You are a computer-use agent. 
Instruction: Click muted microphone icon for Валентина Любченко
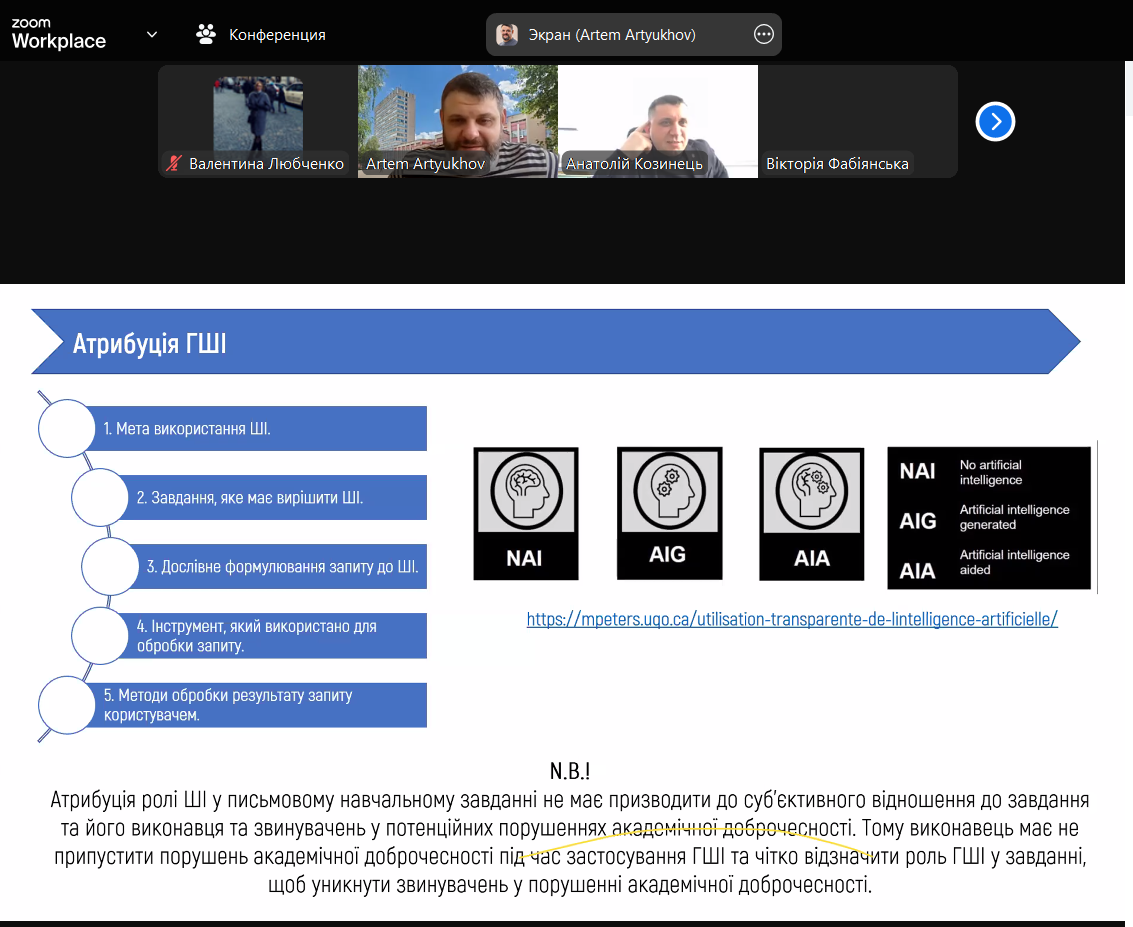click(173, 163)
